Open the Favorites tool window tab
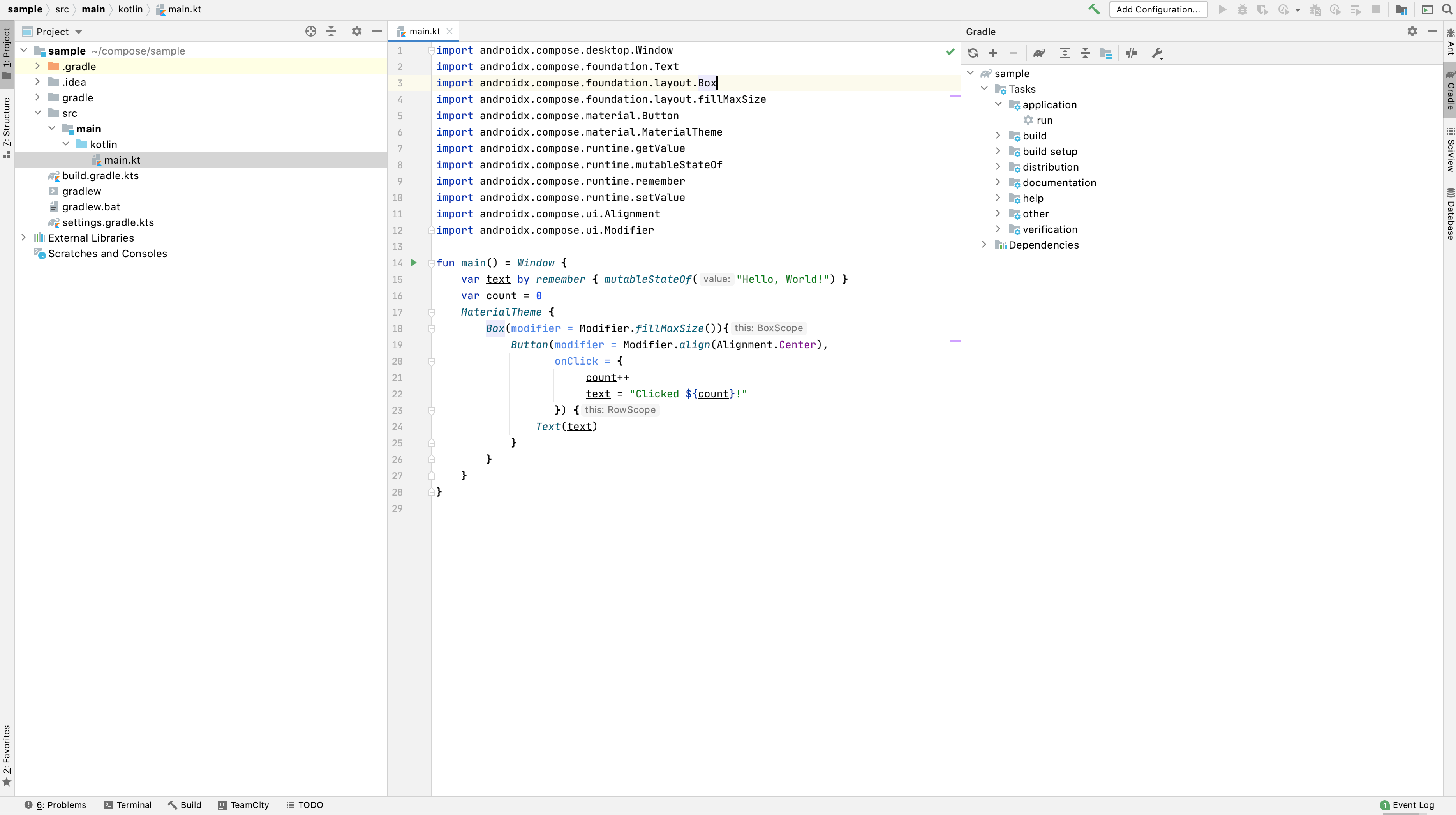The image size is (1456, 815). click(7, 756)
